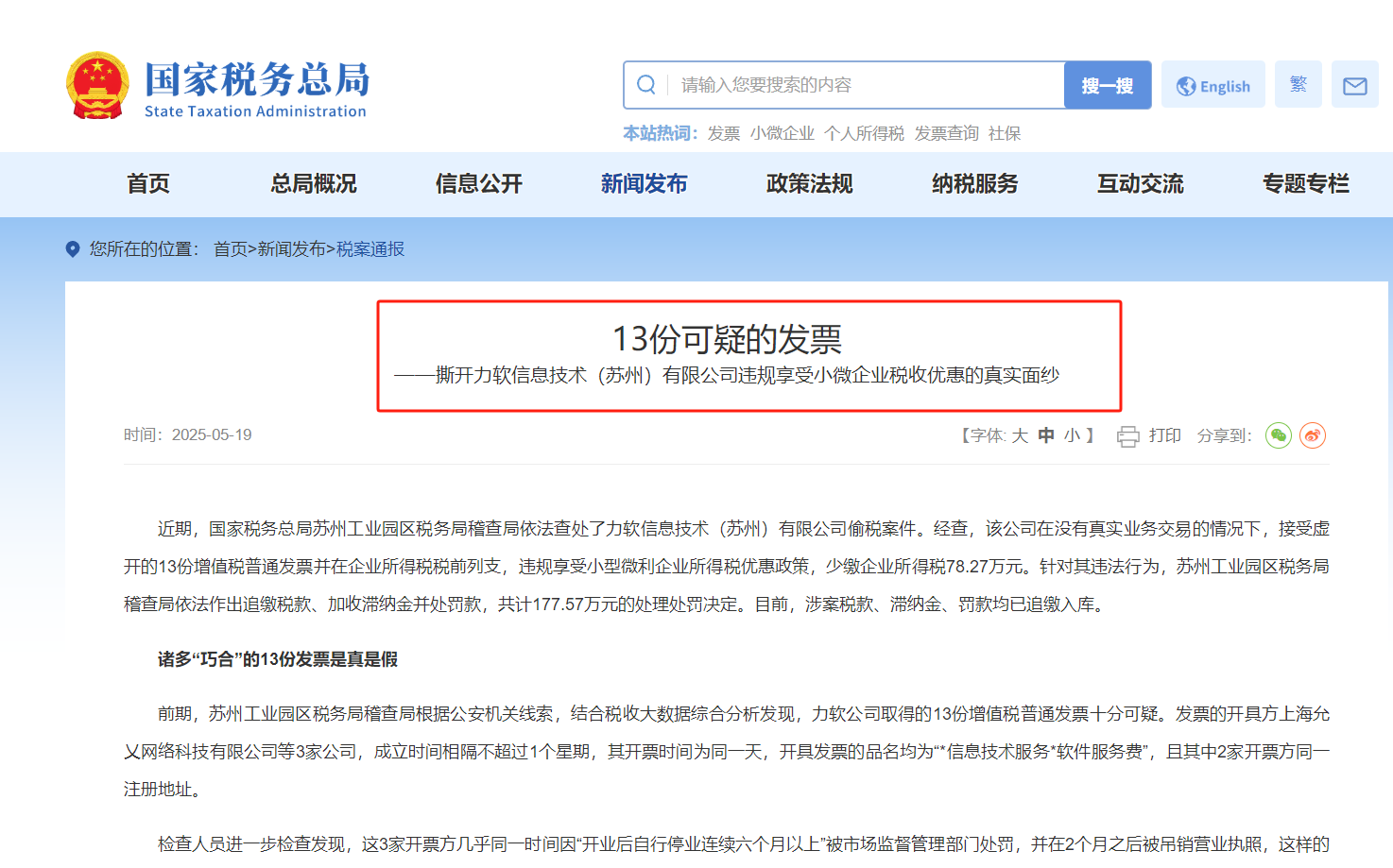Open the 互动交流 menu item

(1141, 184)
